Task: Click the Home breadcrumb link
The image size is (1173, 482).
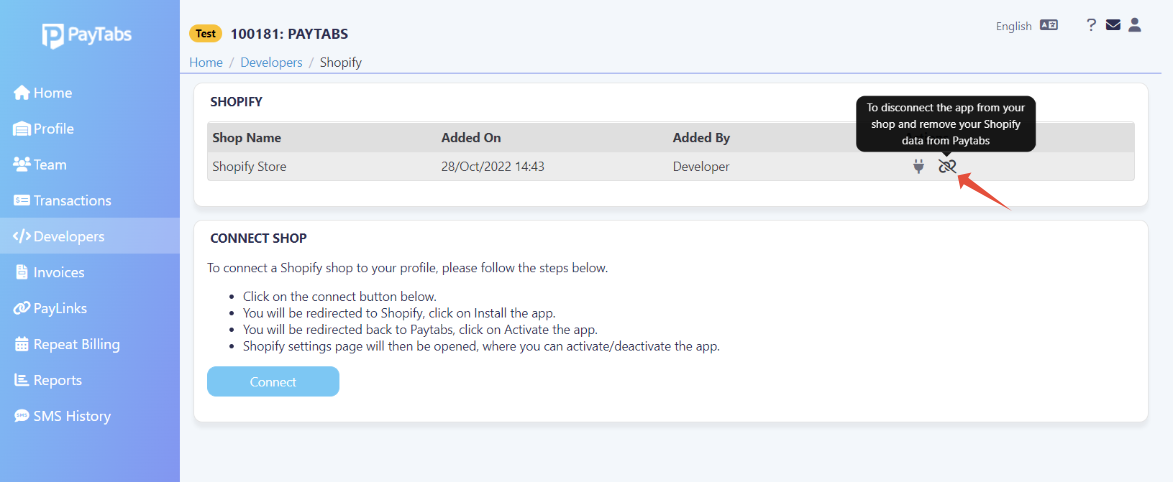Action: [206, 62]
